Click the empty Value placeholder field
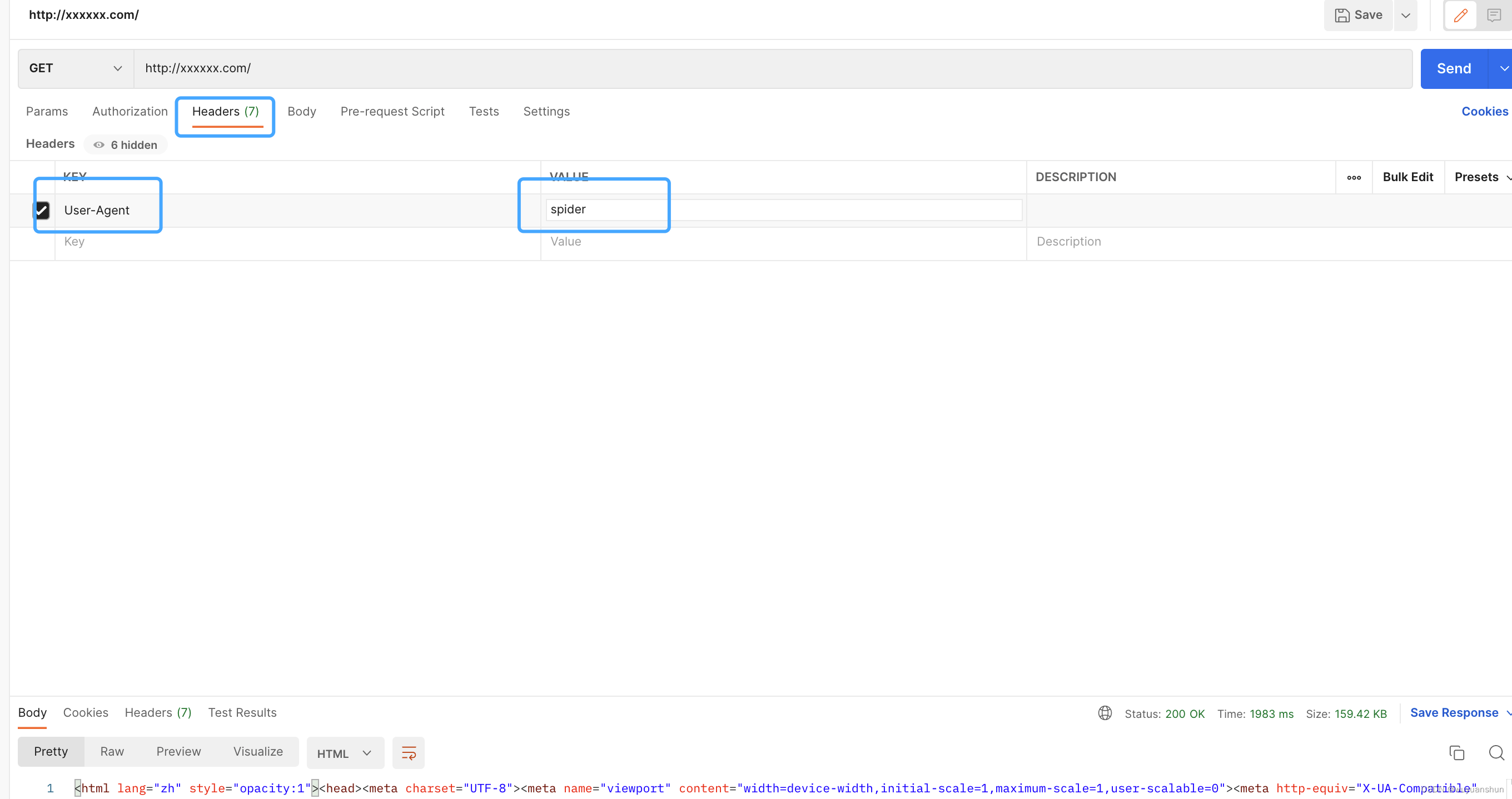Image resolution: width=1512 pixels, height=799 pixels. [x=783, y=242]
